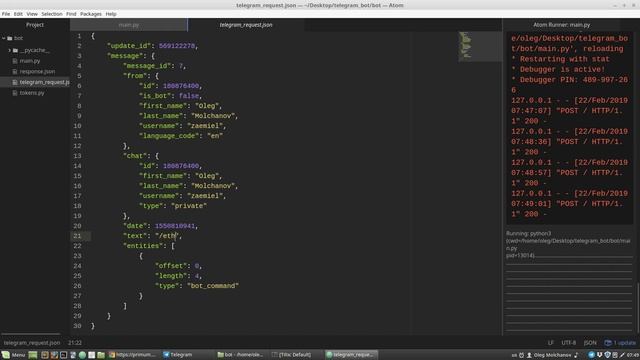Screen dimensions: 640x360
Task: Open the File menu
Action: tap(6, 14)
